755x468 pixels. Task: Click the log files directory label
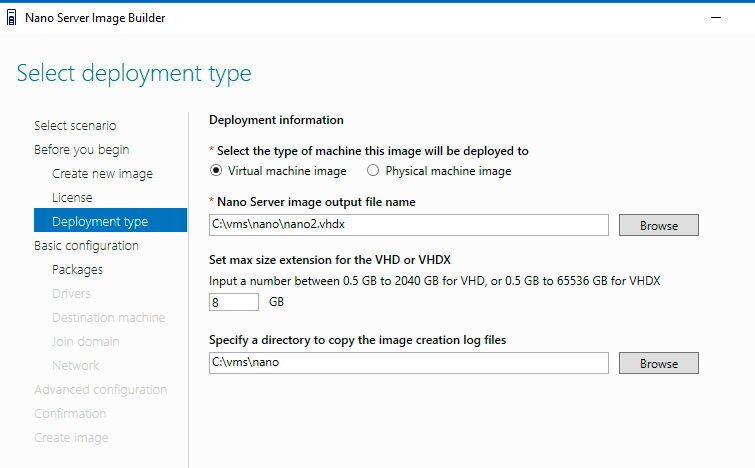[357, 340]
